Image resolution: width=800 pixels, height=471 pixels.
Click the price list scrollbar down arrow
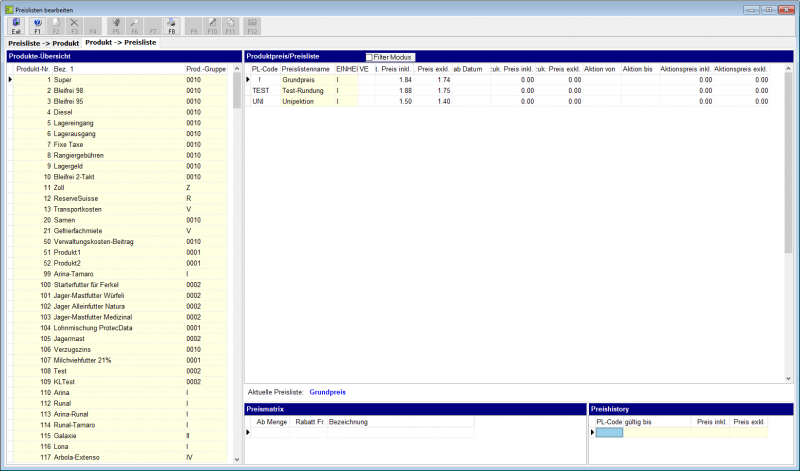[x=788, y=379]
